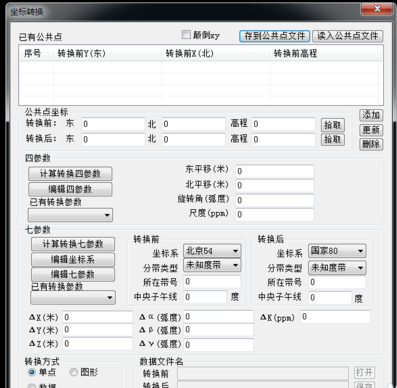Click the 转换后 北 coordinate input field
397x388 pixels.
[194, 140]
